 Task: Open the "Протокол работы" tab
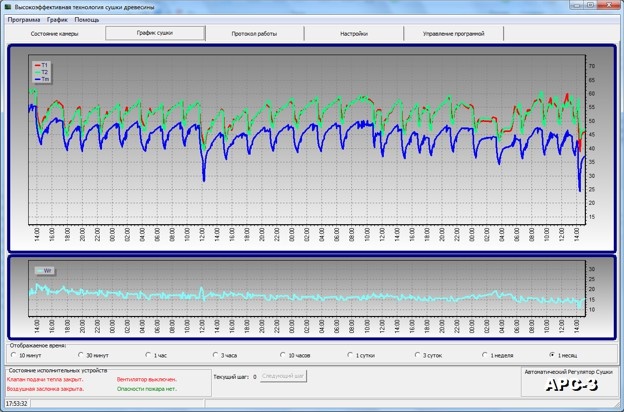click(x=254, y=33)
